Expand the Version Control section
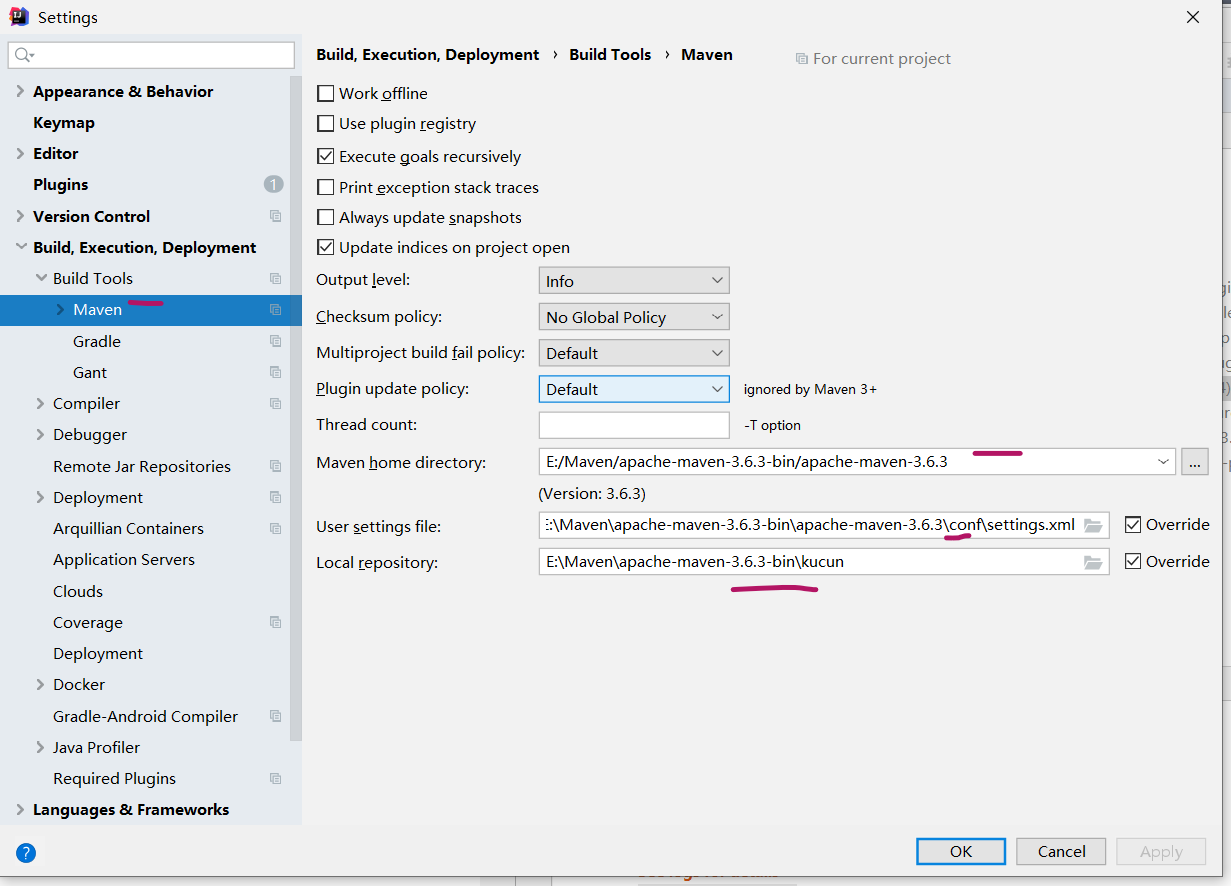Screen dimensions: 1231x886 20,216
